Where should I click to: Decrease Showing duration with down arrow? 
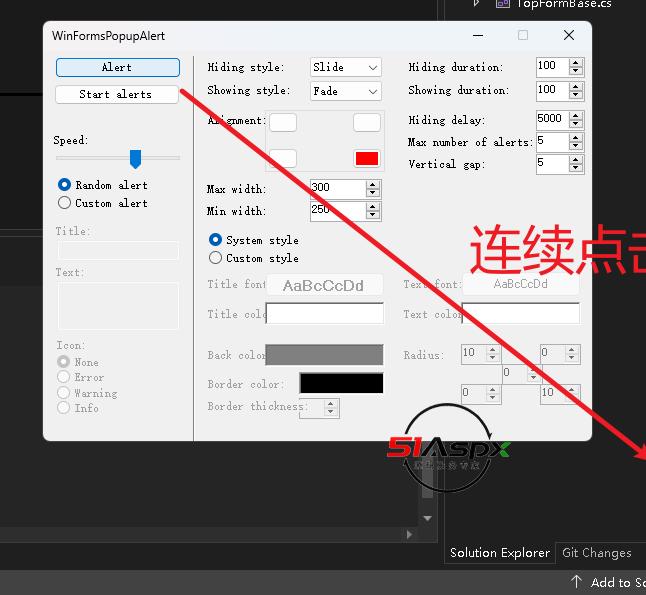576,95
